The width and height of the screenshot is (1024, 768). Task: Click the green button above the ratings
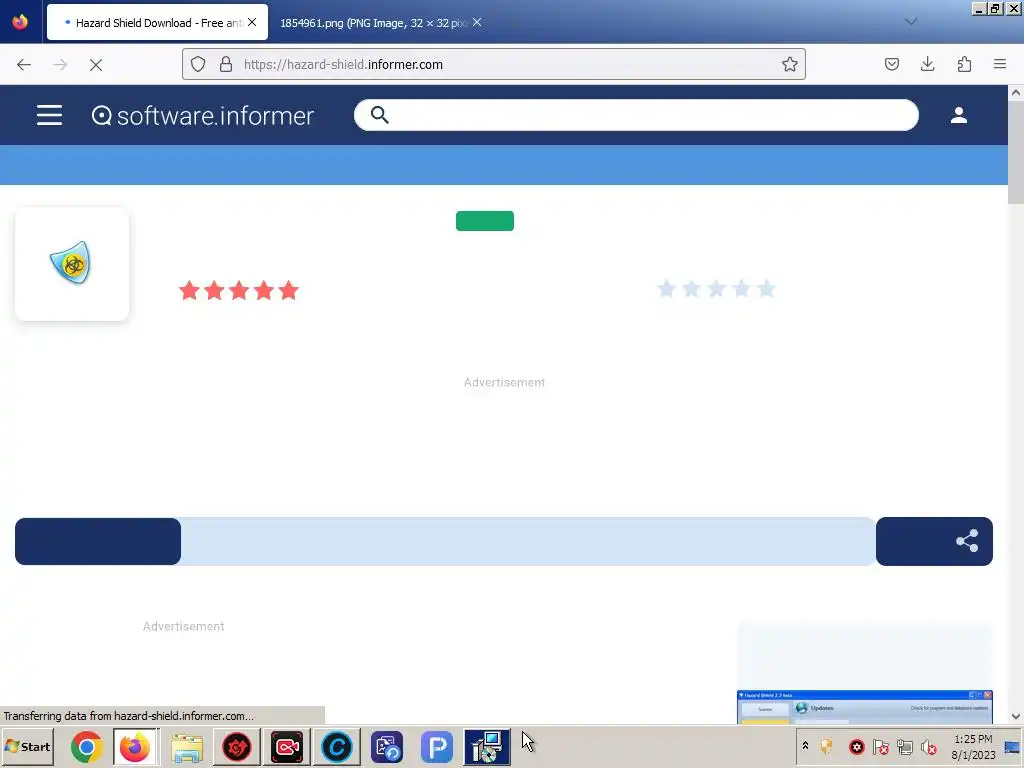pyautogui.click(x=485, y=221)
